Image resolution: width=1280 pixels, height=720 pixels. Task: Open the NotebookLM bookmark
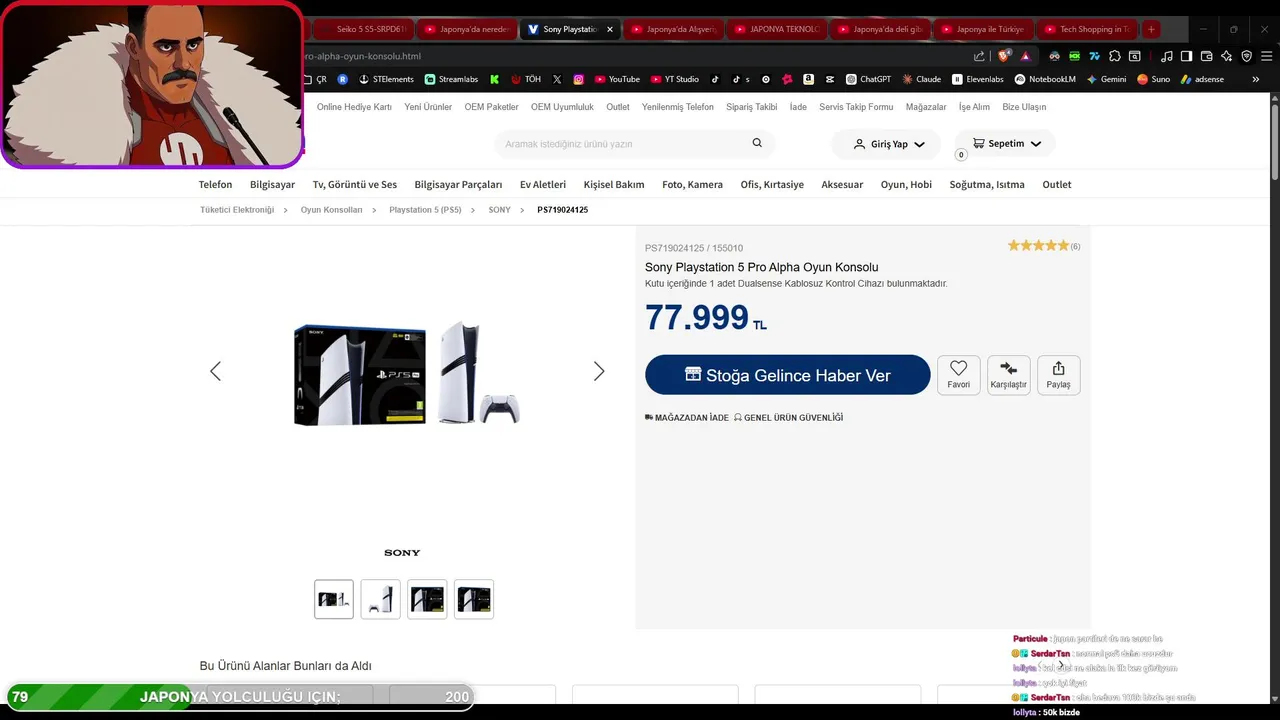[1045, 79]
